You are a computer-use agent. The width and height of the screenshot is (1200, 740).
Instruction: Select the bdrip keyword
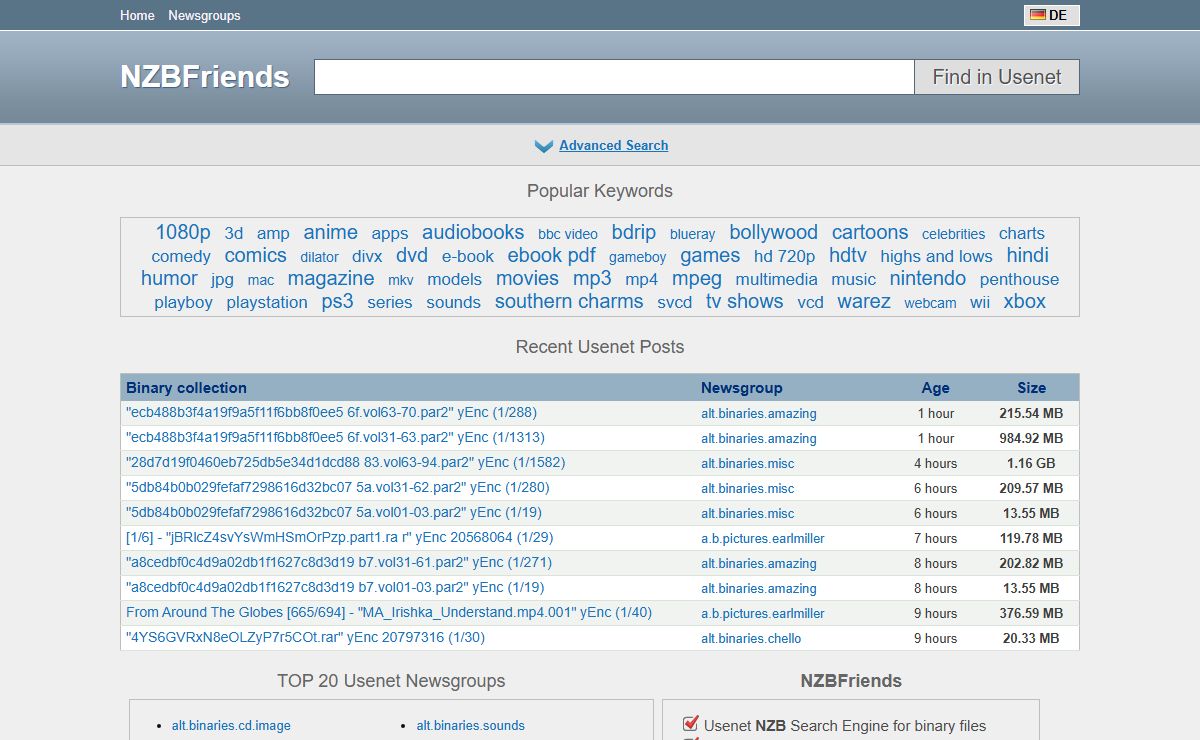[634, 232]
